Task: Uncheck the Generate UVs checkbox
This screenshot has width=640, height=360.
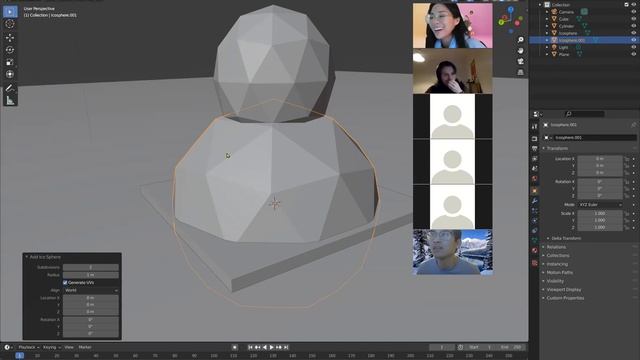Action: (65, 282)
